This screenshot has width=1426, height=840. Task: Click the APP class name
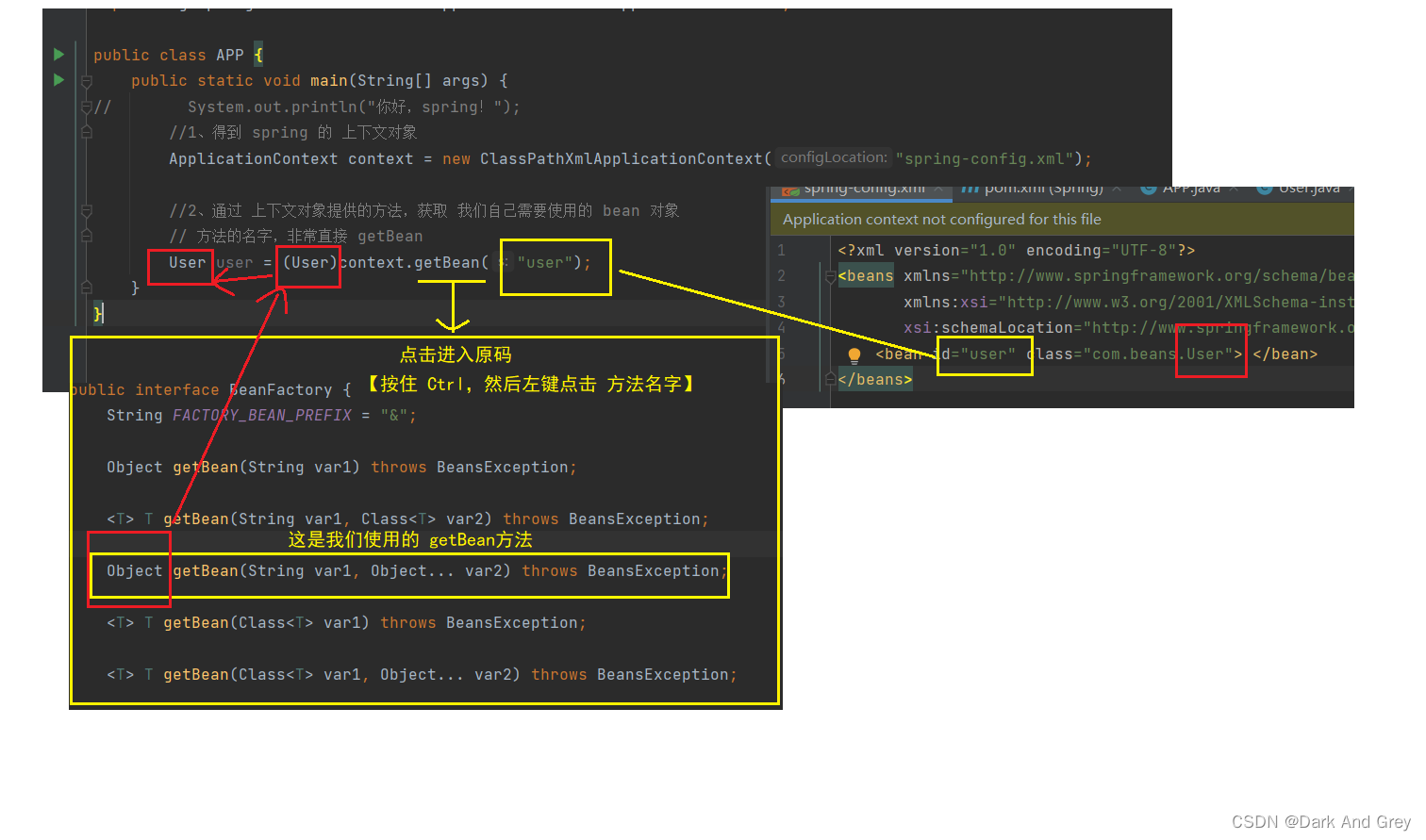[x=230, y=56]
